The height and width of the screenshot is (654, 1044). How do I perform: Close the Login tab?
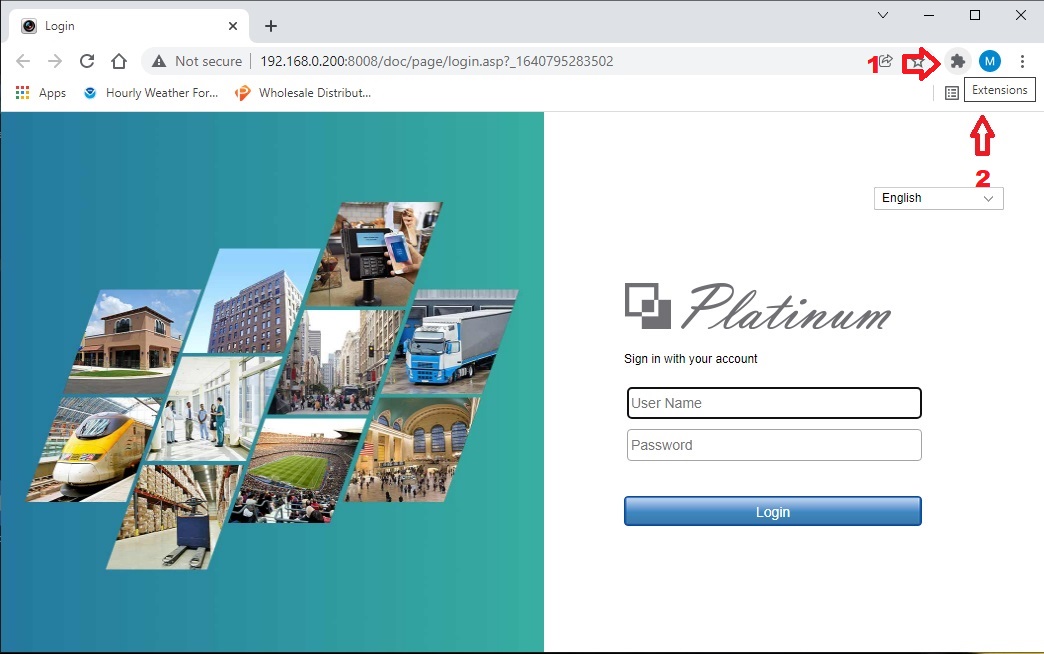(232, 26)
